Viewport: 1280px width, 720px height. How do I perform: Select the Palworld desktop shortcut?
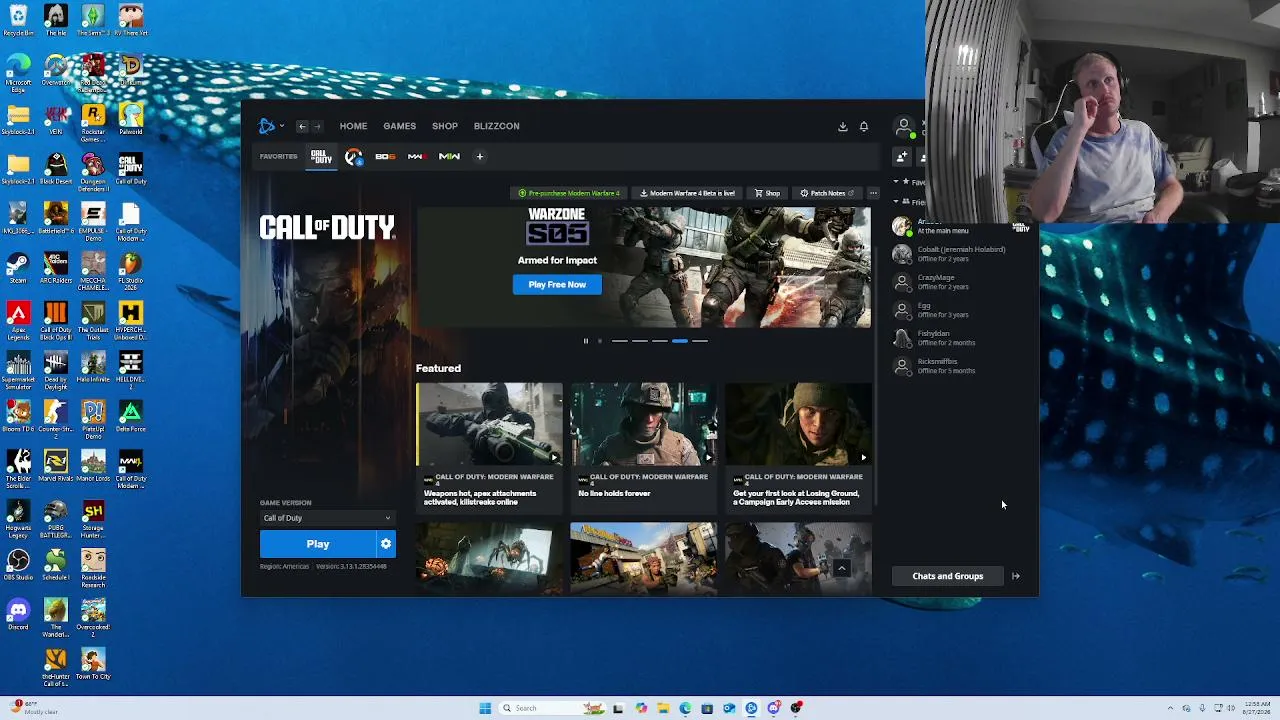click(x=130, y=119)
